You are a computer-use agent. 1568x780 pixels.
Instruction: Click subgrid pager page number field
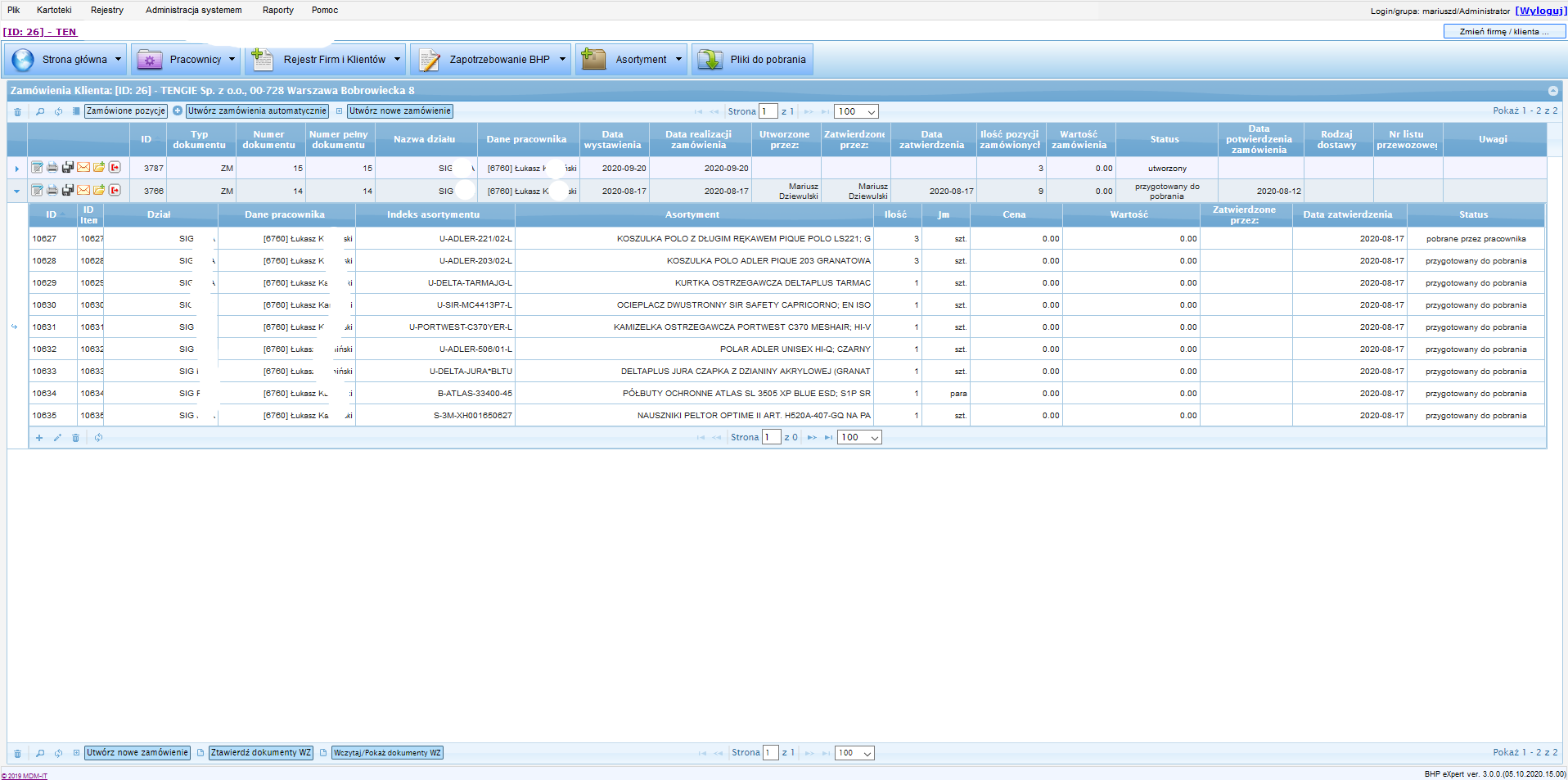point(772,437)
